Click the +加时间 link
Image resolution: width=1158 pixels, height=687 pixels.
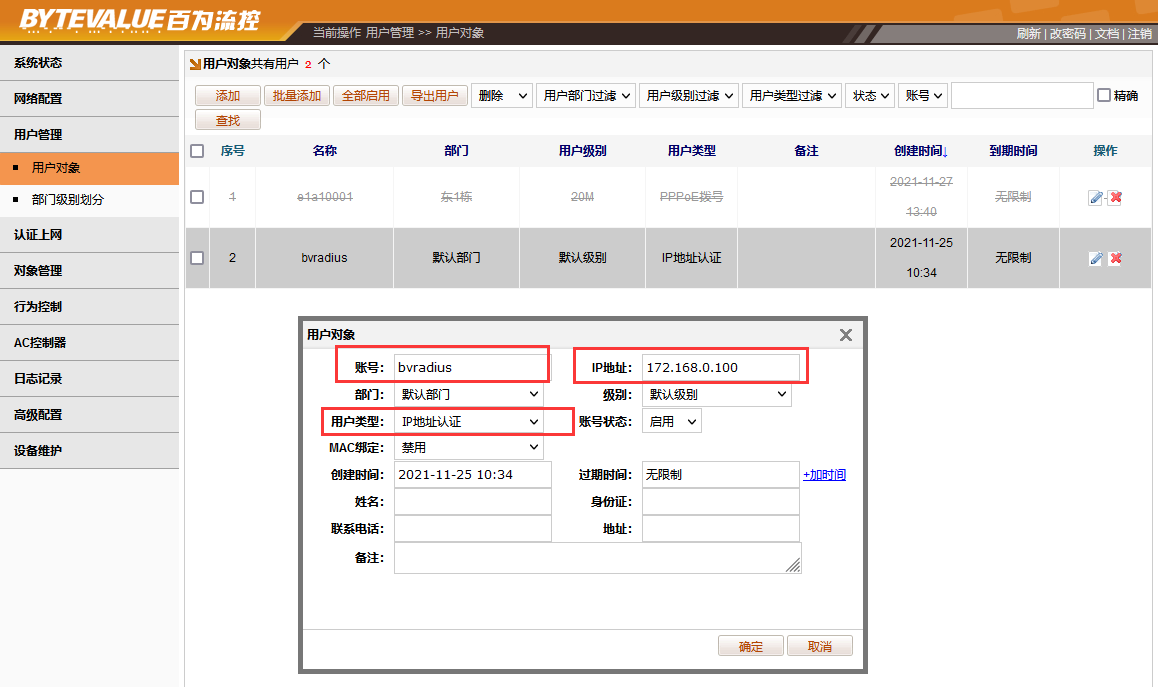[x=824, y=475]
